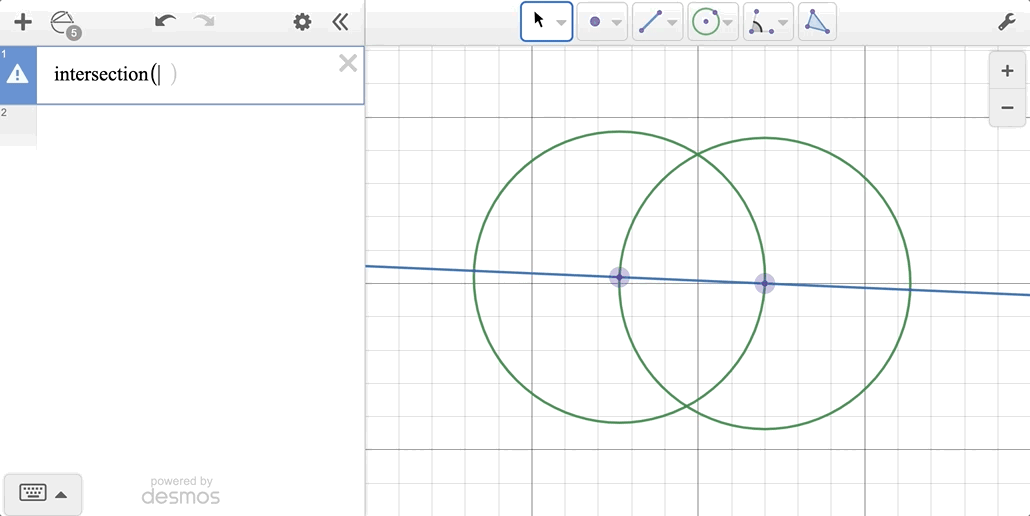
Task: Select the Point tool
Action: click(x=594, y=22)
